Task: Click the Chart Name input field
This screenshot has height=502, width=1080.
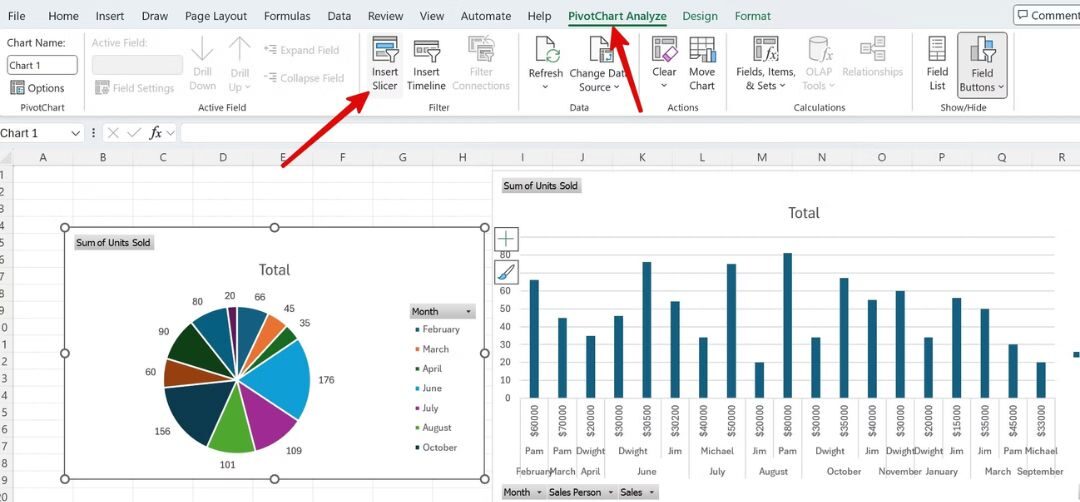Action: pos(42,65)
